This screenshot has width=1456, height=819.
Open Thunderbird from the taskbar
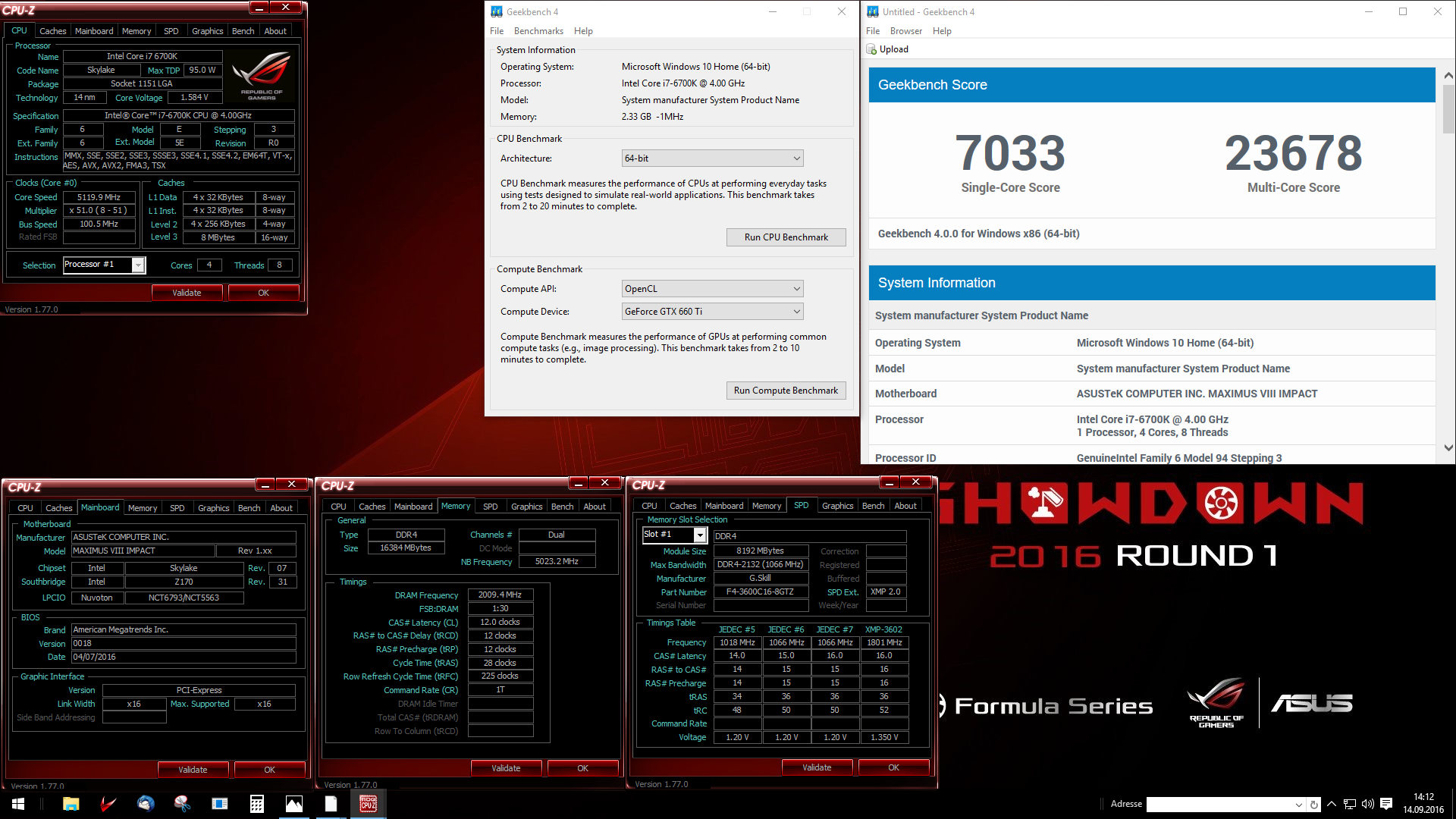coord(146,804)
